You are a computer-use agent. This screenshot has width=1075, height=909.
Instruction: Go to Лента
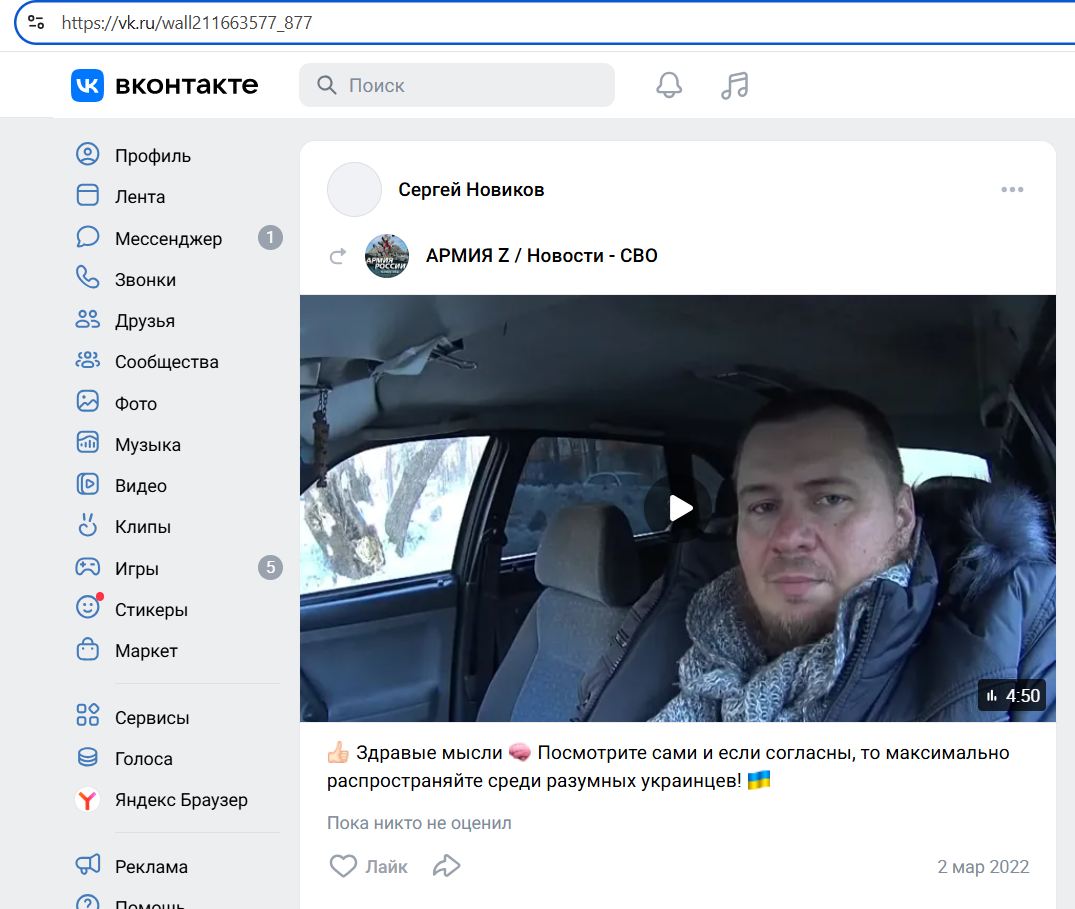[140, 197]
